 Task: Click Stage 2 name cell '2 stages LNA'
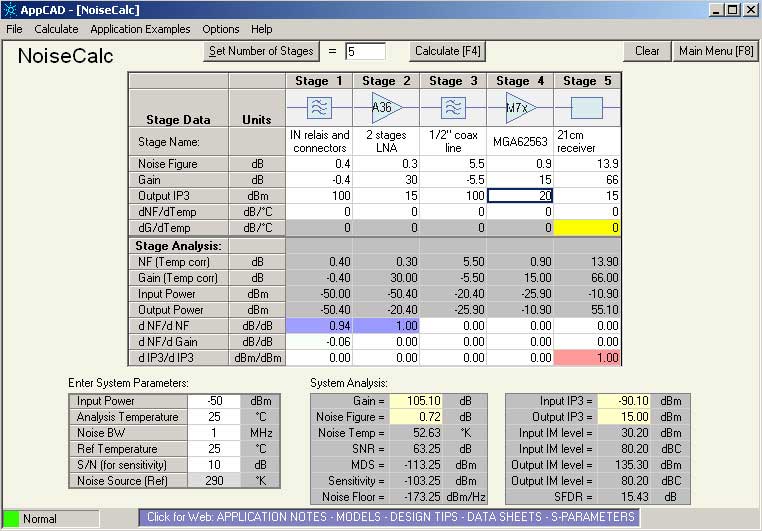pyautogui.click(x=386, y=141)
